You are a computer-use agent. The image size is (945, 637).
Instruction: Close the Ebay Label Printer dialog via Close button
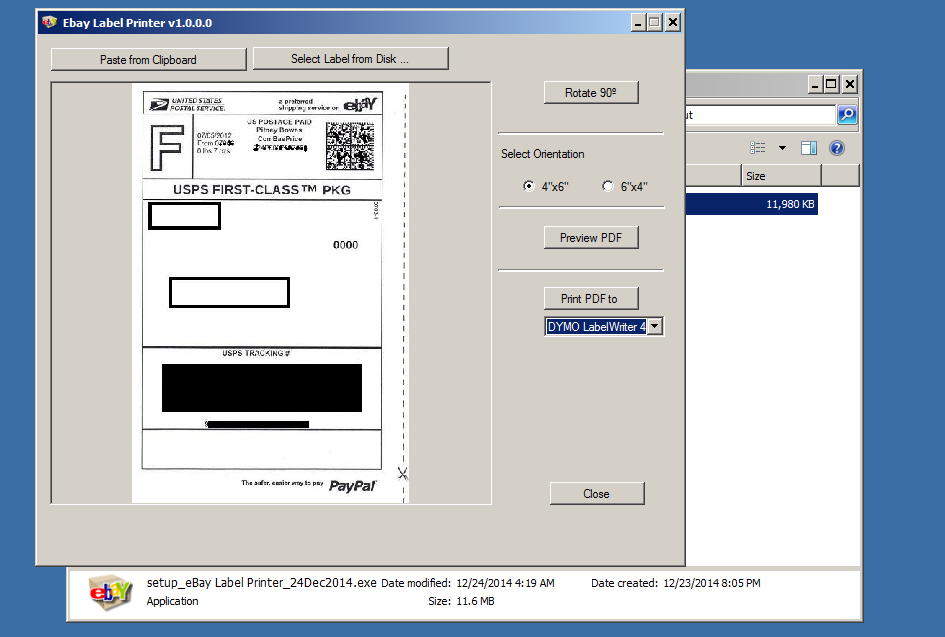597,494
